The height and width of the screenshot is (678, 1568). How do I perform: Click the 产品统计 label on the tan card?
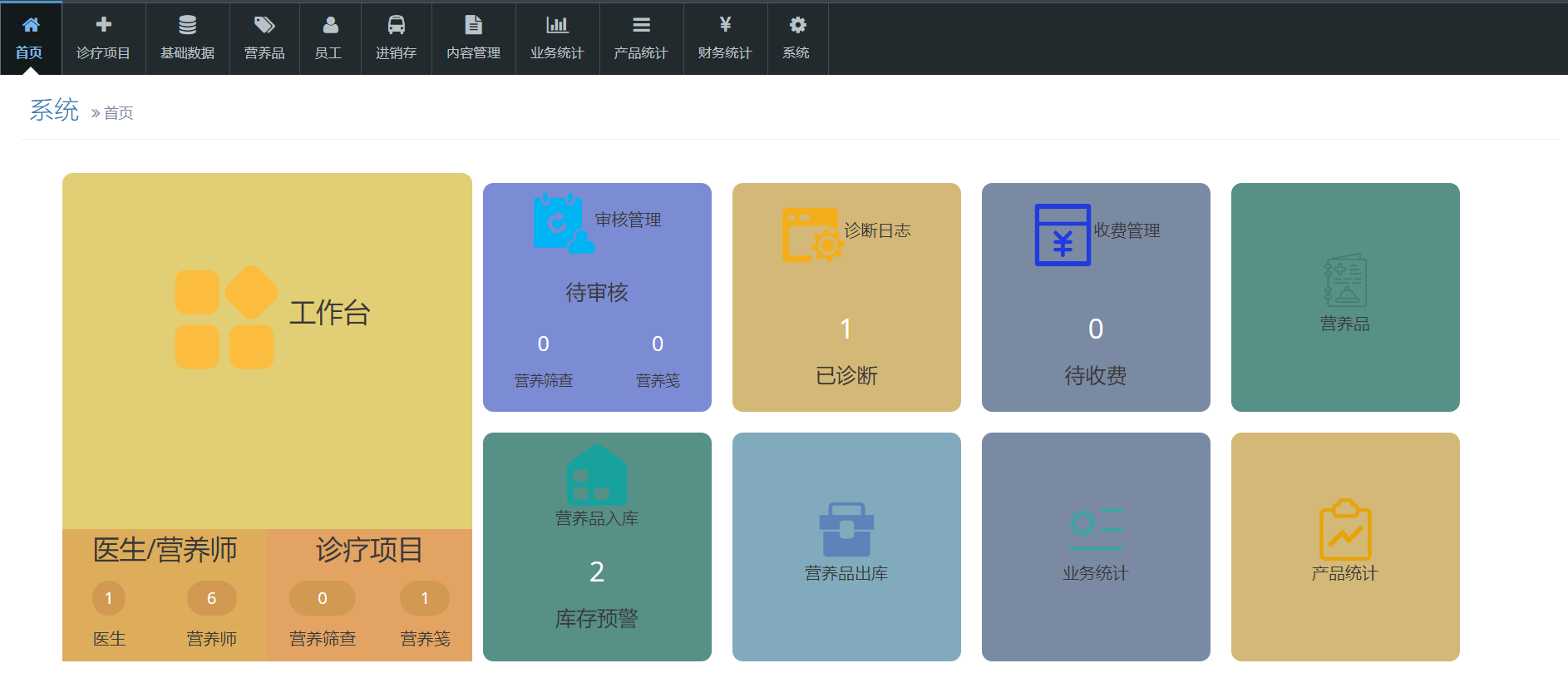(x=1345, y=573)
